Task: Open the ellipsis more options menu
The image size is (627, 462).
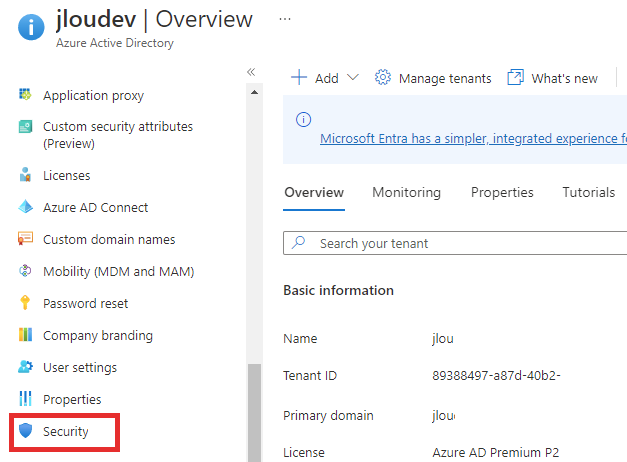Action: [x=285, y=19]
